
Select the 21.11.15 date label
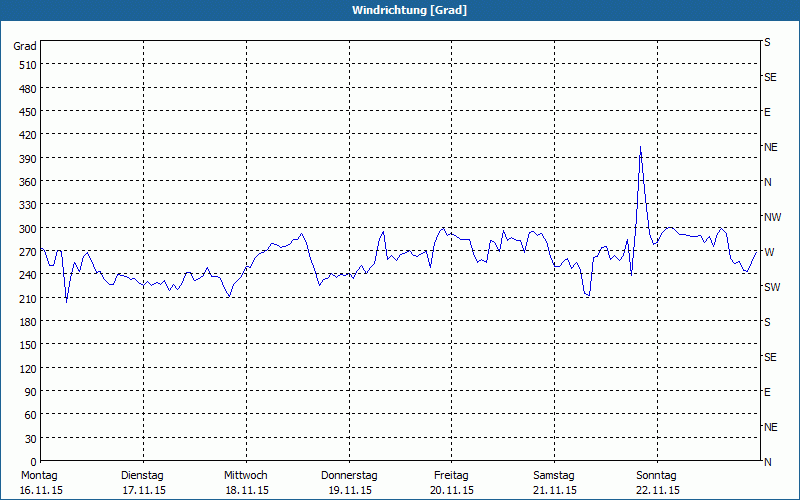[555, 490]
